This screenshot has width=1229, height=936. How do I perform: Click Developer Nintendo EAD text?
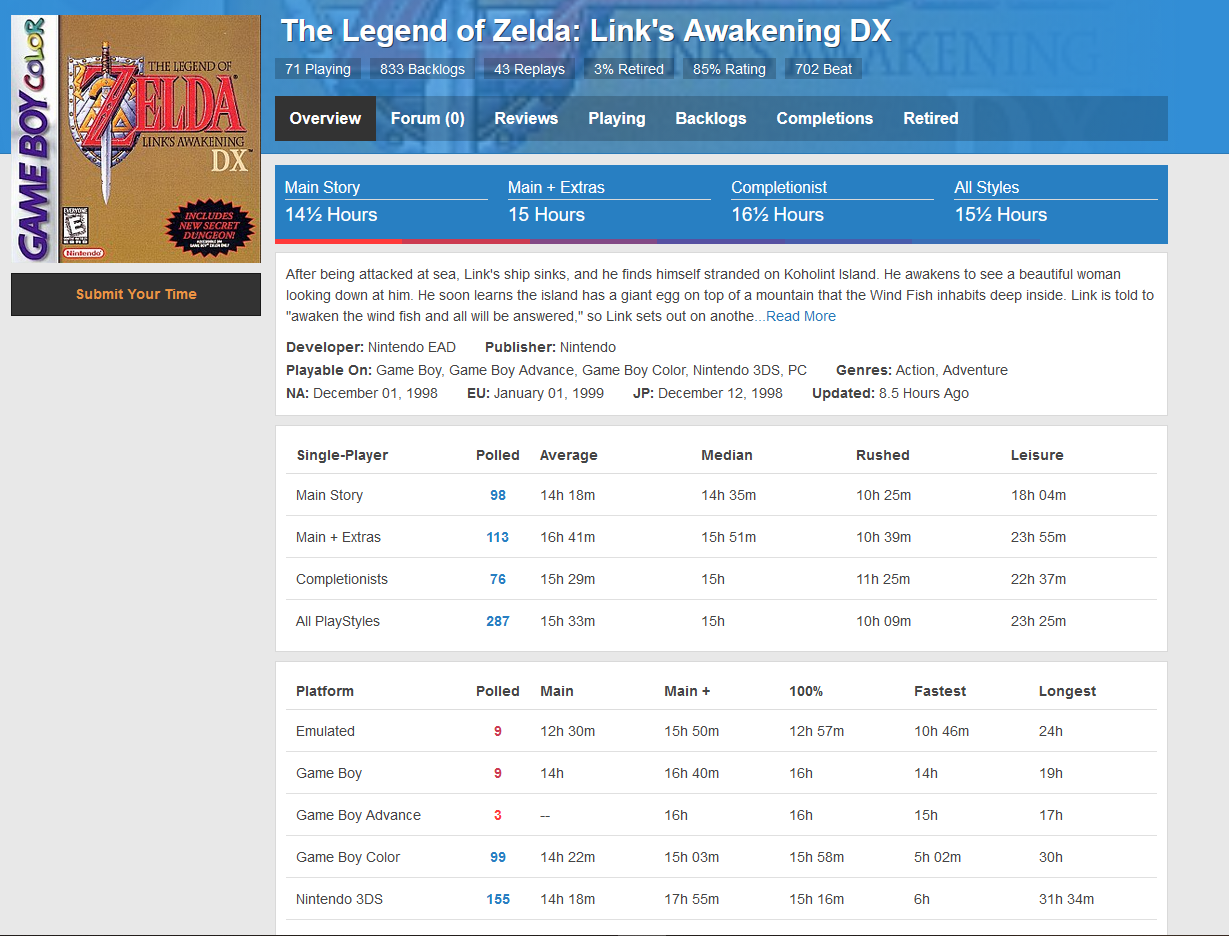coord(371,347)
